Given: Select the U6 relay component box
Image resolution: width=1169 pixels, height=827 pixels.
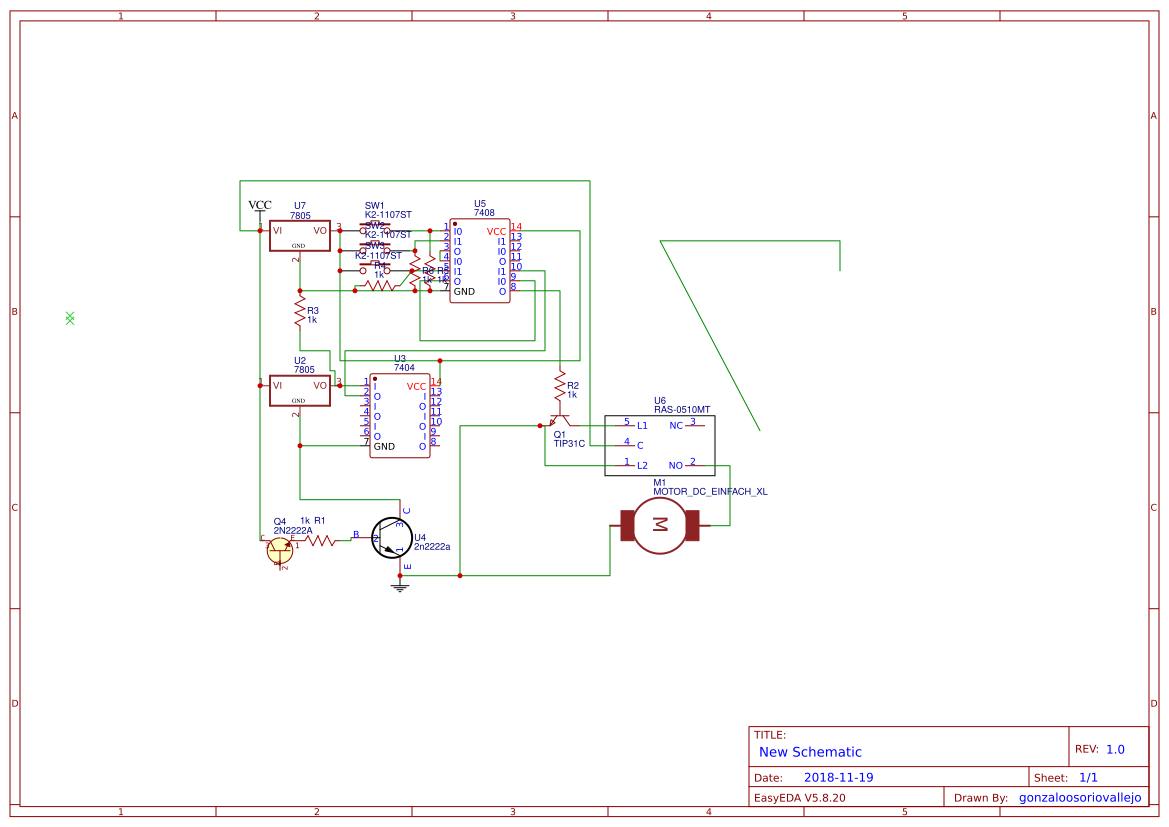Looking at the screenshot, I should coord(659,445).
